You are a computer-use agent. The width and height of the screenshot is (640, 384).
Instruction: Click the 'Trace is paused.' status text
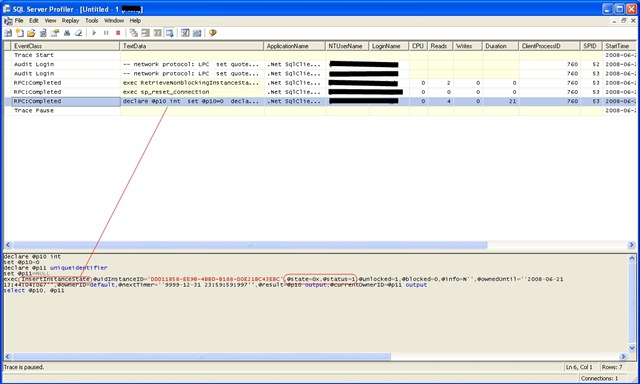[x=24, y=367]
